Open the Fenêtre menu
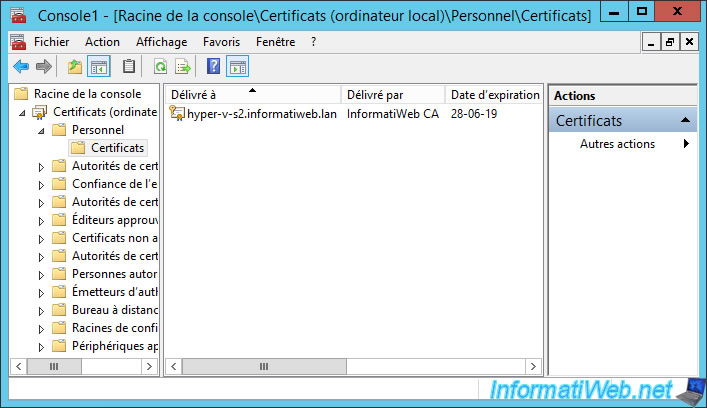Image resolution: width=707 pixels, height=408 pixels. point(275,42)
